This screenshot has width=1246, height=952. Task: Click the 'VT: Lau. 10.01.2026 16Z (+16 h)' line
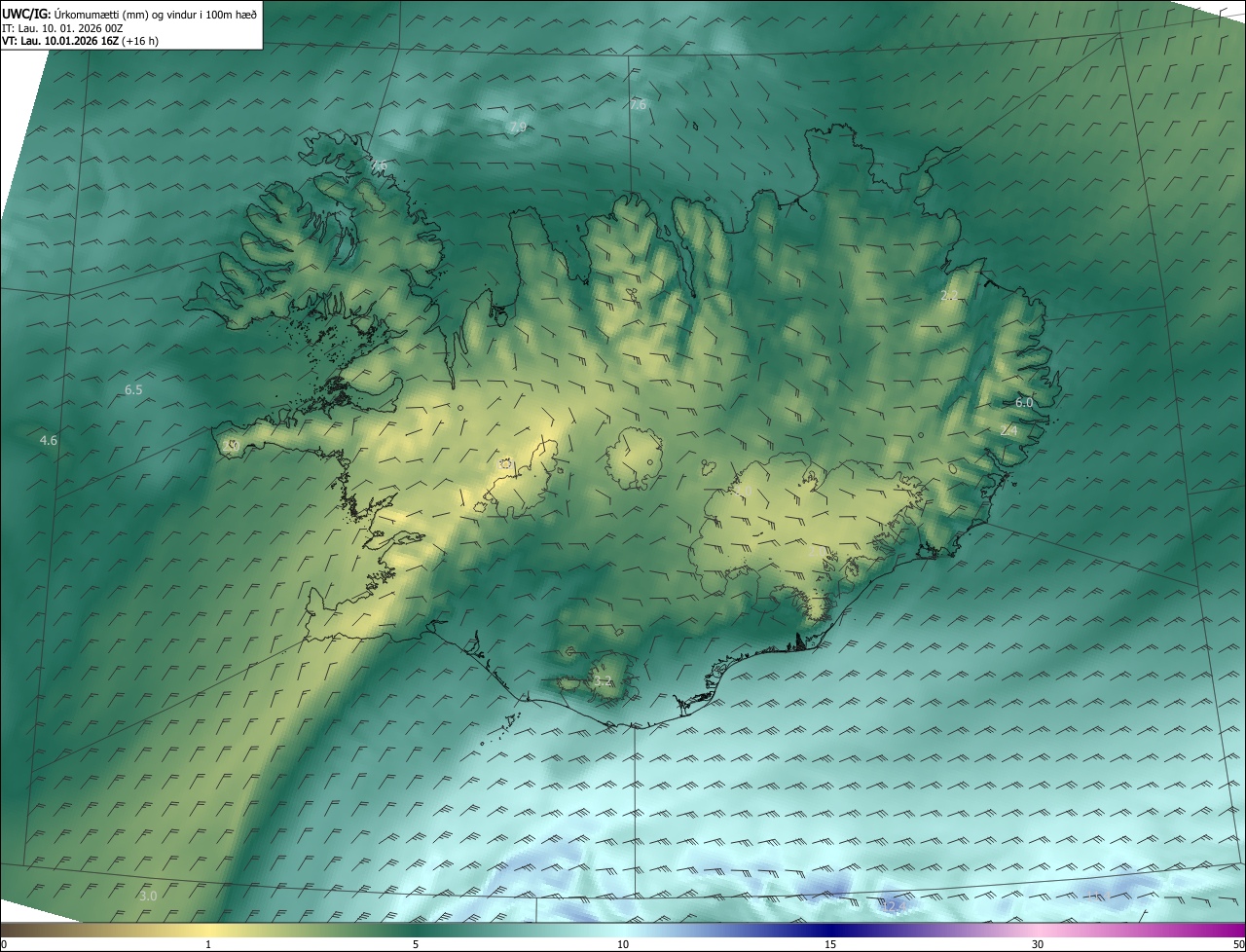click(x=81, y=41)
